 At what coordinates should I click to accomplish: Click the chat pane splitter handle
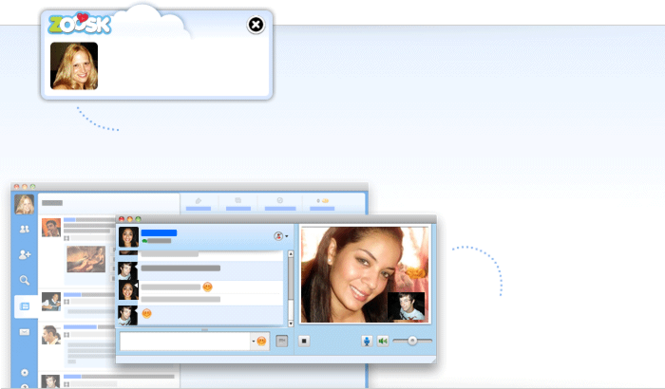[x=205, y=329]
